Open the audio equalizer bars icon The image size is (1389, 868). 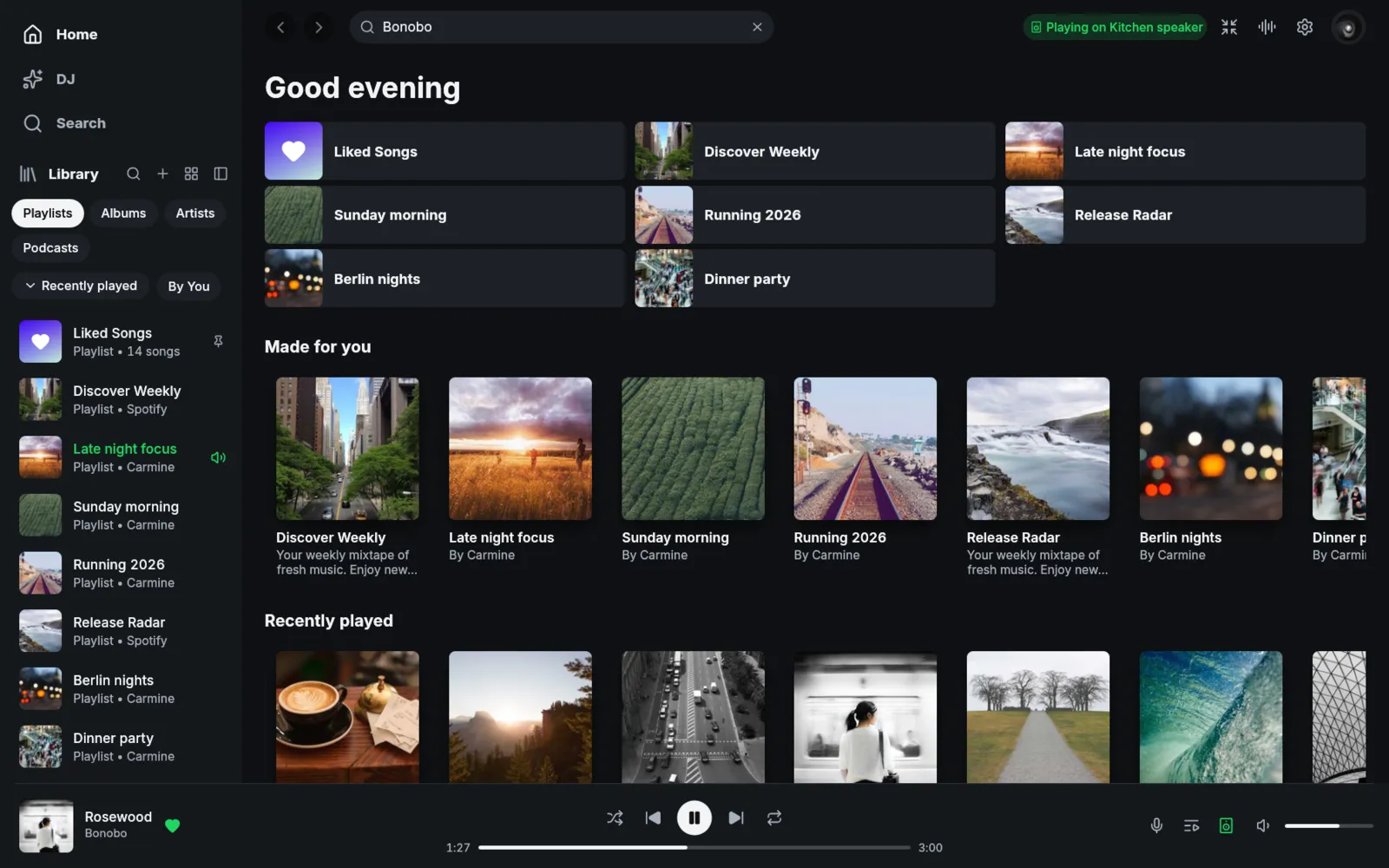1267,27
